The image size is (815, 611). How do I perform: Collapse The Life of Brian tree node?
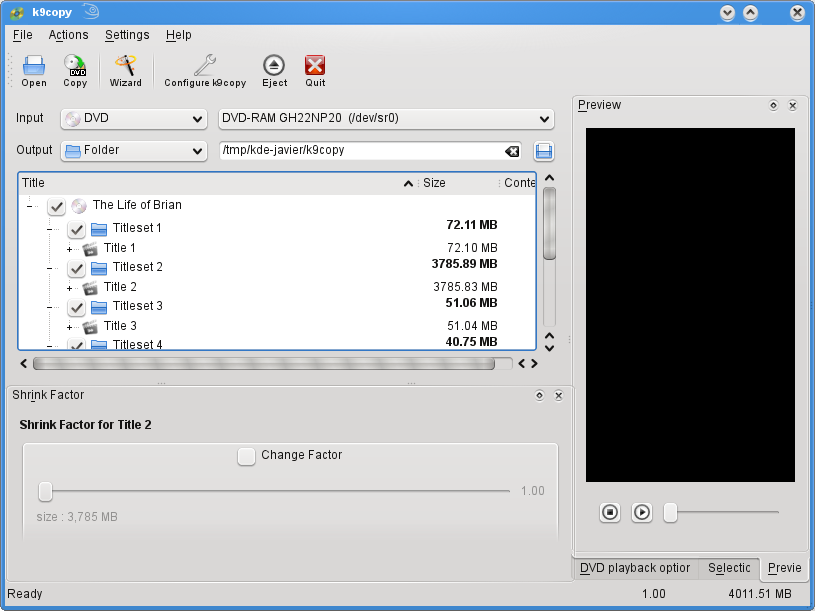[x=30, y=207]
